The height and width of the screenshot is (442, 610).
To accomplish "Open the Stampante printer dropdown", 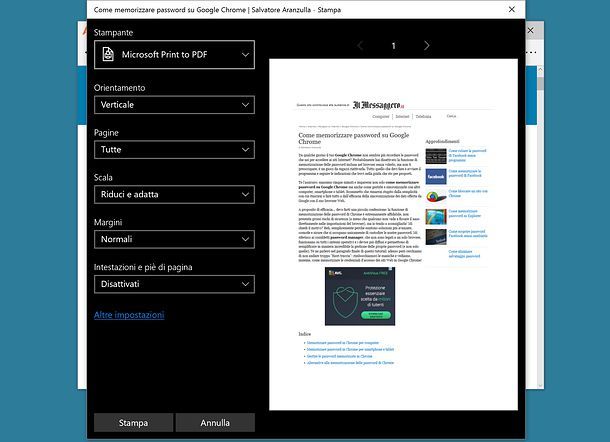I will (174, 54).
